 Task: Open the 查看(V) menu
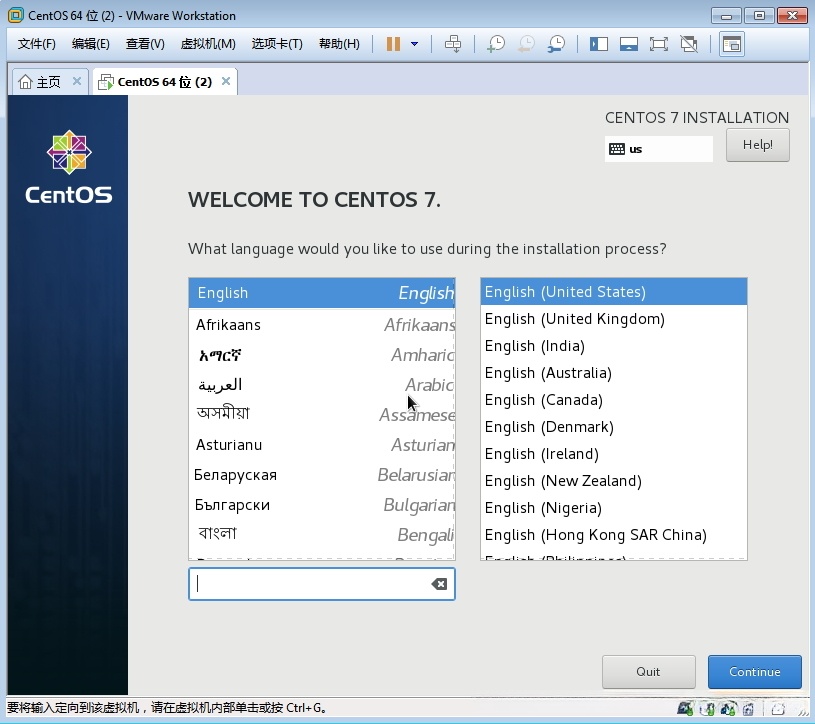click(145, 44)
